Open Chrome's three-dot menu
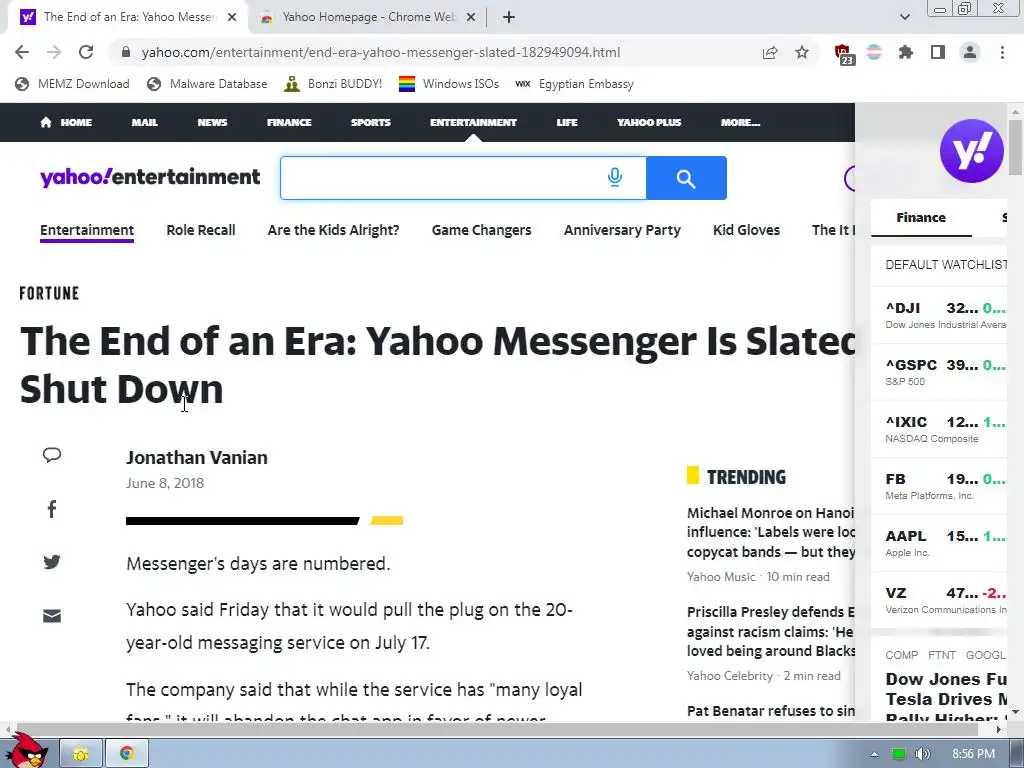 pyautogui.click(x=1002, y=52)
